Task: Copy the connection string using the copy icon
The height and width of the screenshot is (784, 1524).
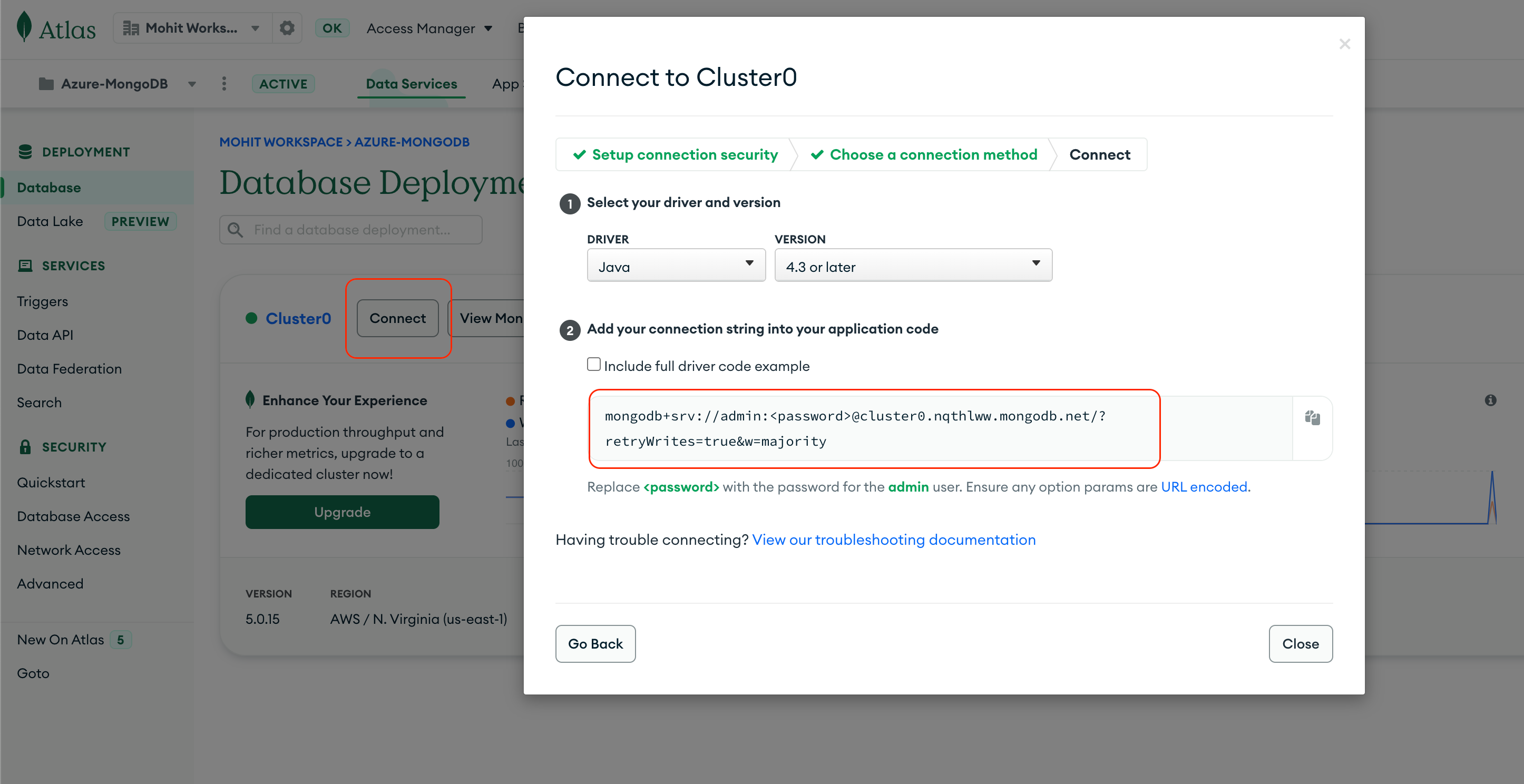Action: pyautogui.click(x=1312, y=418)
